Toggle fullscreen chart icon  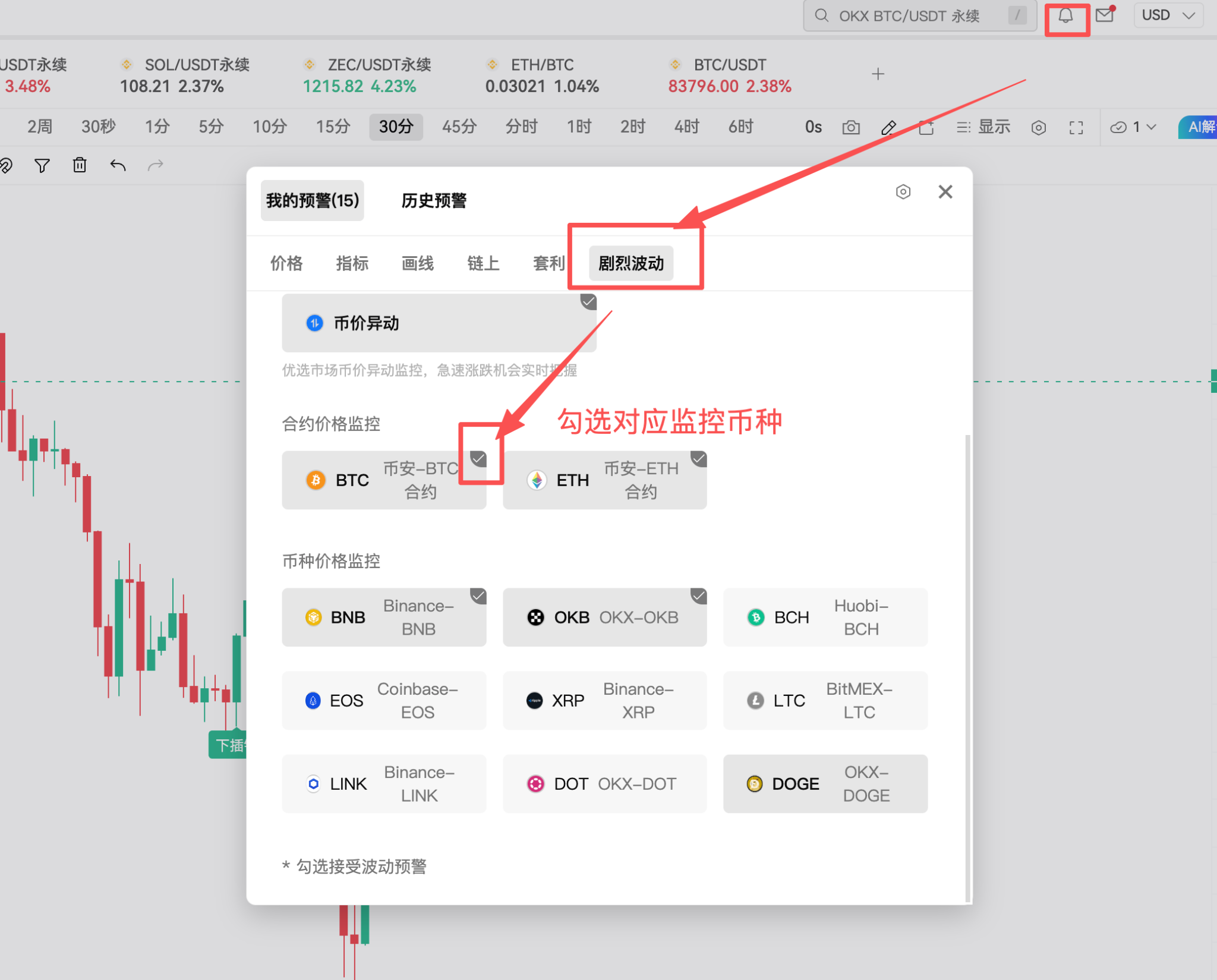pos(1076,127)
